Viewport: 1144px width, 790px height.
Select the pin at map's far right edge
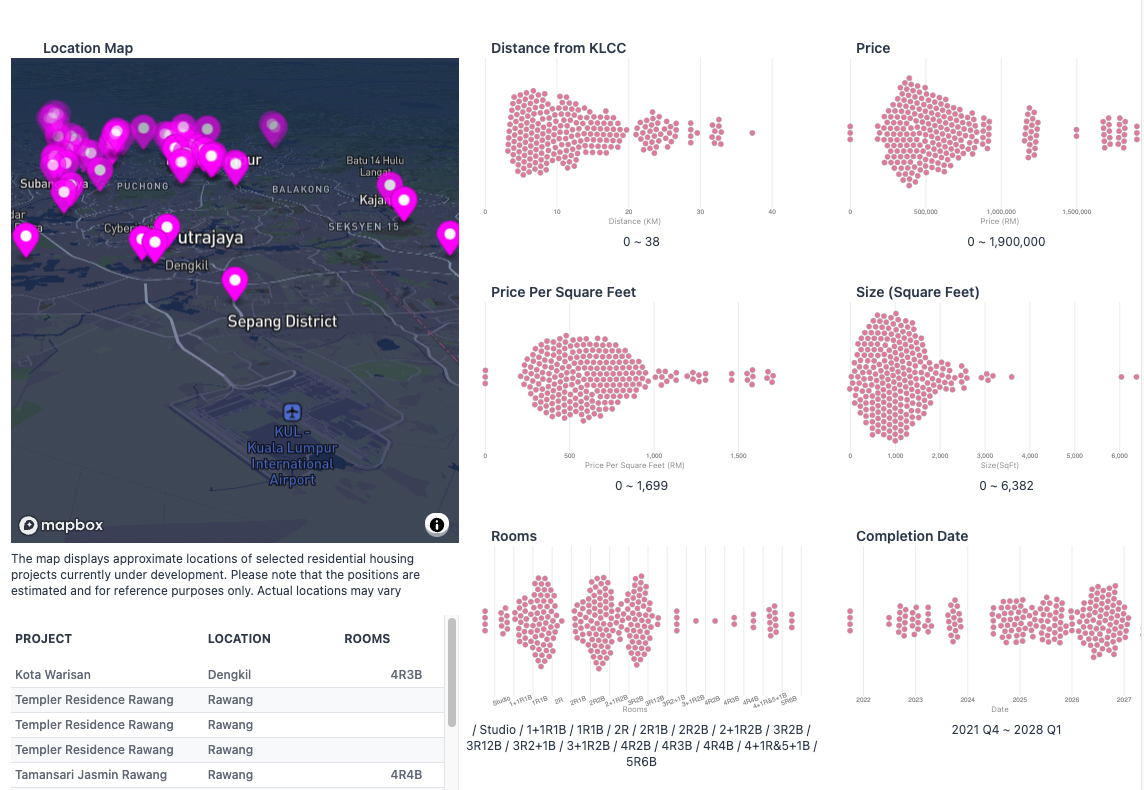point(449,236)
